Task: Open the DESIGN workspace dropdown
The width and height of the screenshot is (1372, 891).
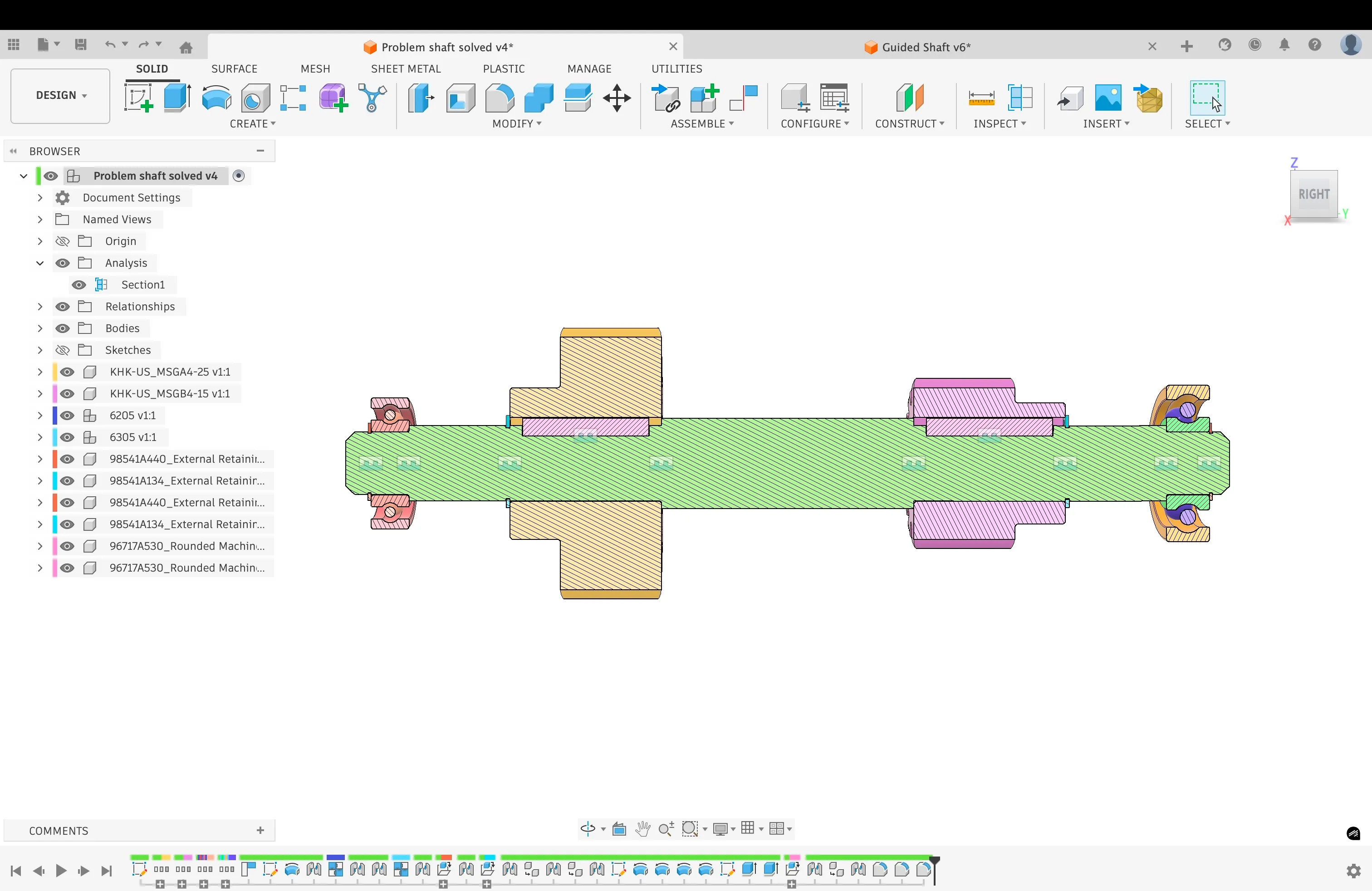Action: point(60,96)
